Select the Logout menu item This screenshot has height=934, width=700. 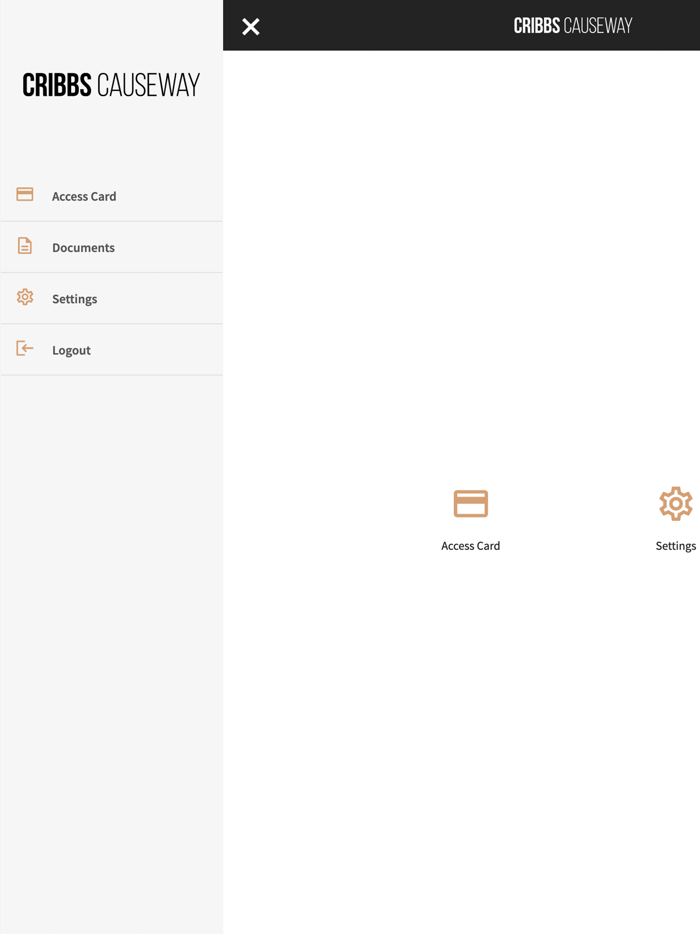pos(111,350)
